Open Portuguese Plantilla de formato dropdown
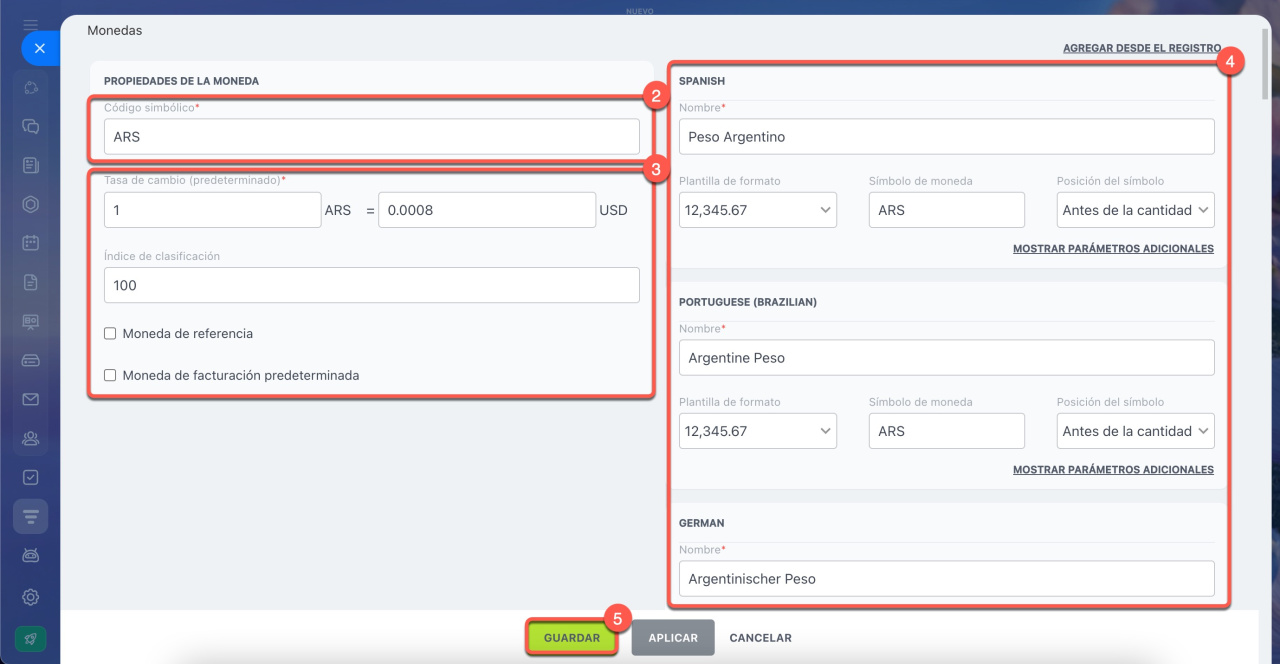This screenshot has height=664, width=1280. 758,431
